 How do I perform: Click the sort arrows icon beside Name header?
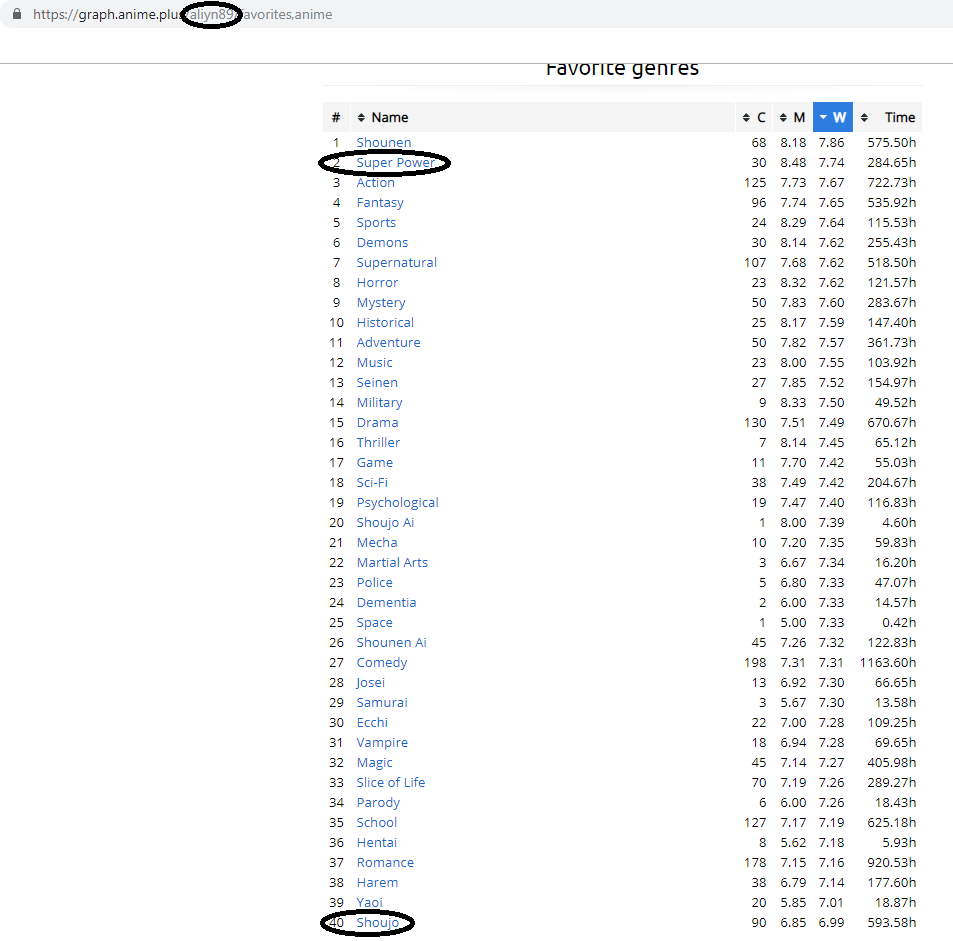(x=362, y=118)
